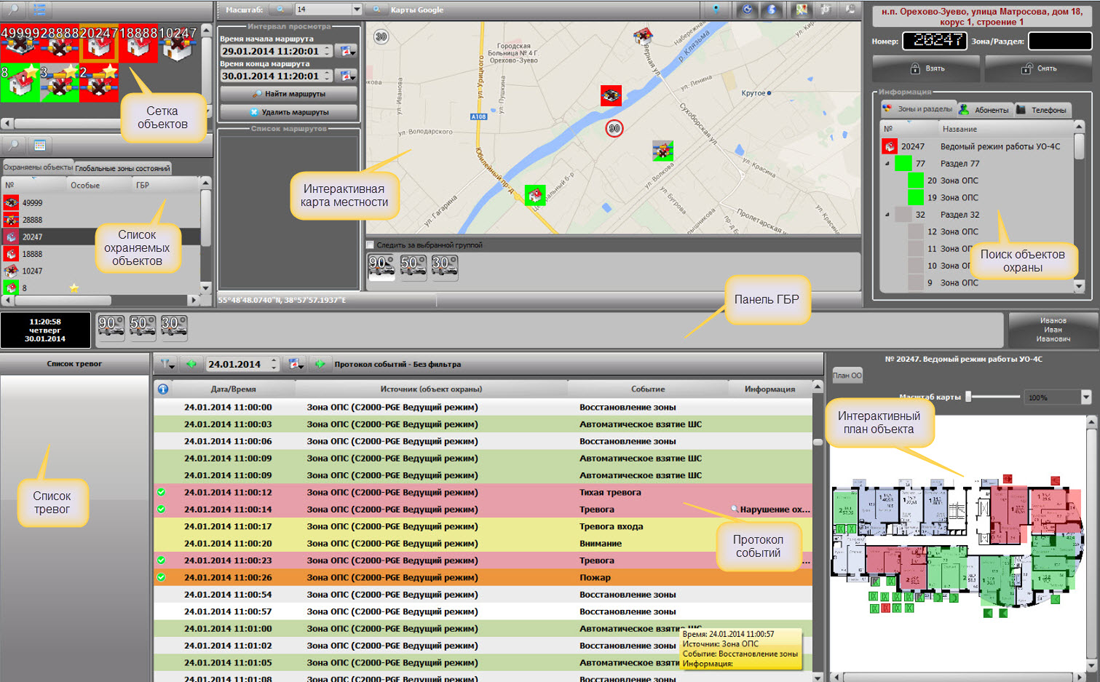This screenshot has height=682, width=1100.
Task: Select object 18888 in the guarded objects list
Action: click(x=33, y=254)
